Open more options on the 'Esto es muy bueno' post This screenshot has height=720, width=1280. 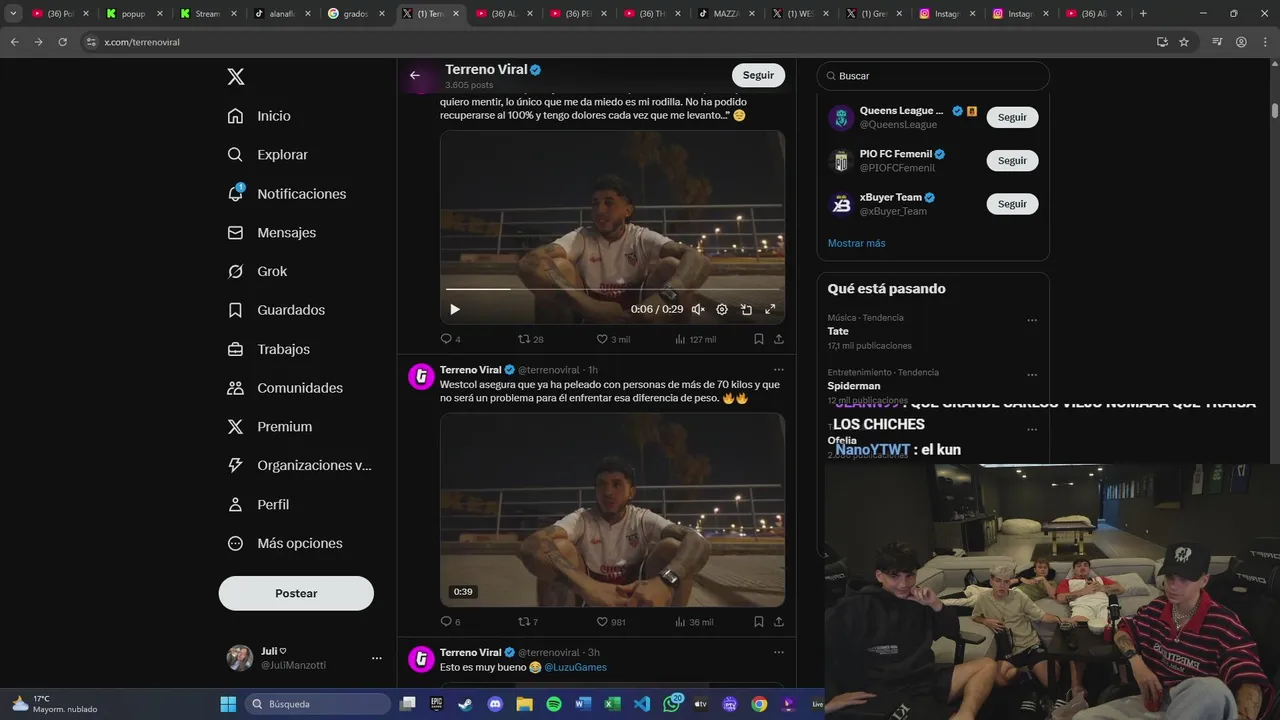[779, 652]
